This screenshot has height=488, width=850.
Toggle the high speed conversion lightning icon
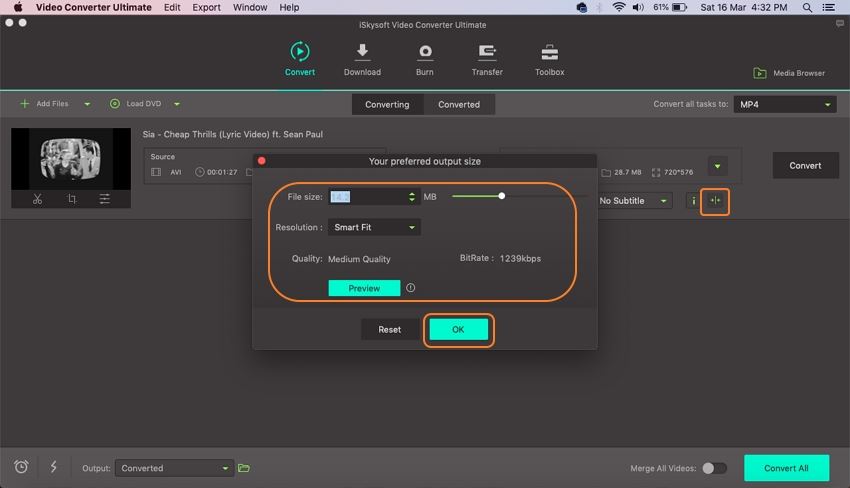(x=53, y=467)
